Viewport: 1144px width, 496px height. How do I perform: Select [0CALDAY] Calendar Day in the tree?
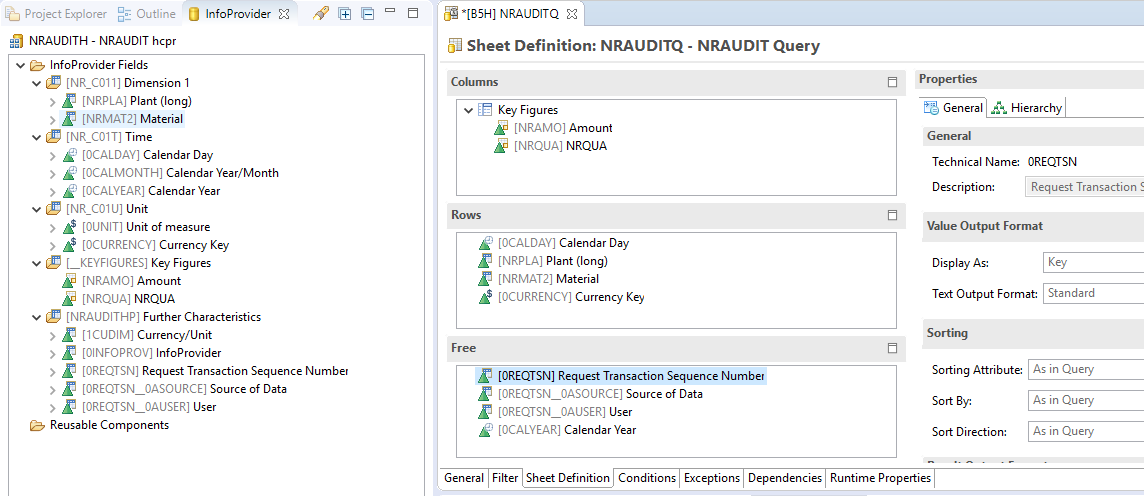147,155
